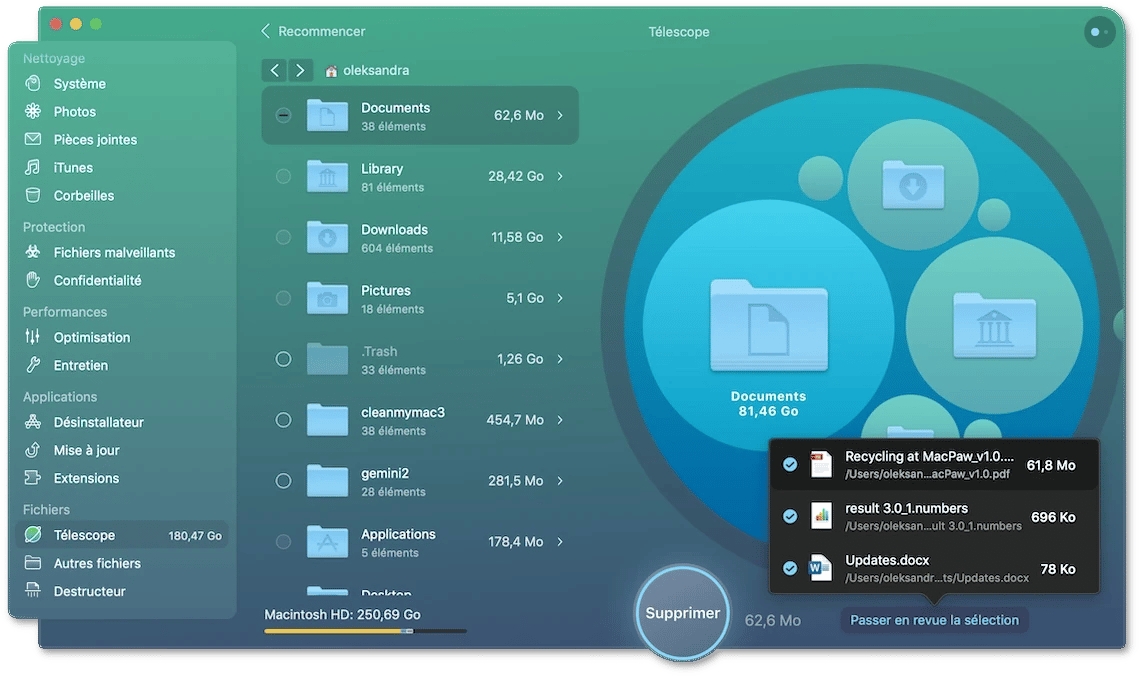1139x677 pixels.
Task: Tick the gemini2 row checkbox
Action: point(283,481)
